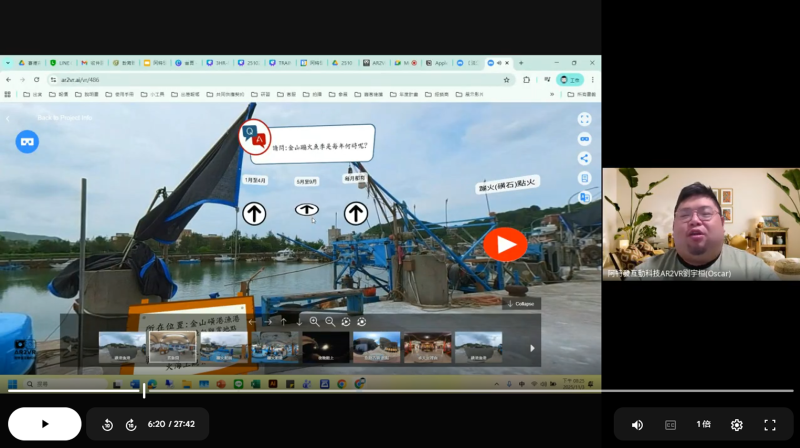Open VR headset mode icon
The width and height of the screenshot is (800, 448).
27,142
